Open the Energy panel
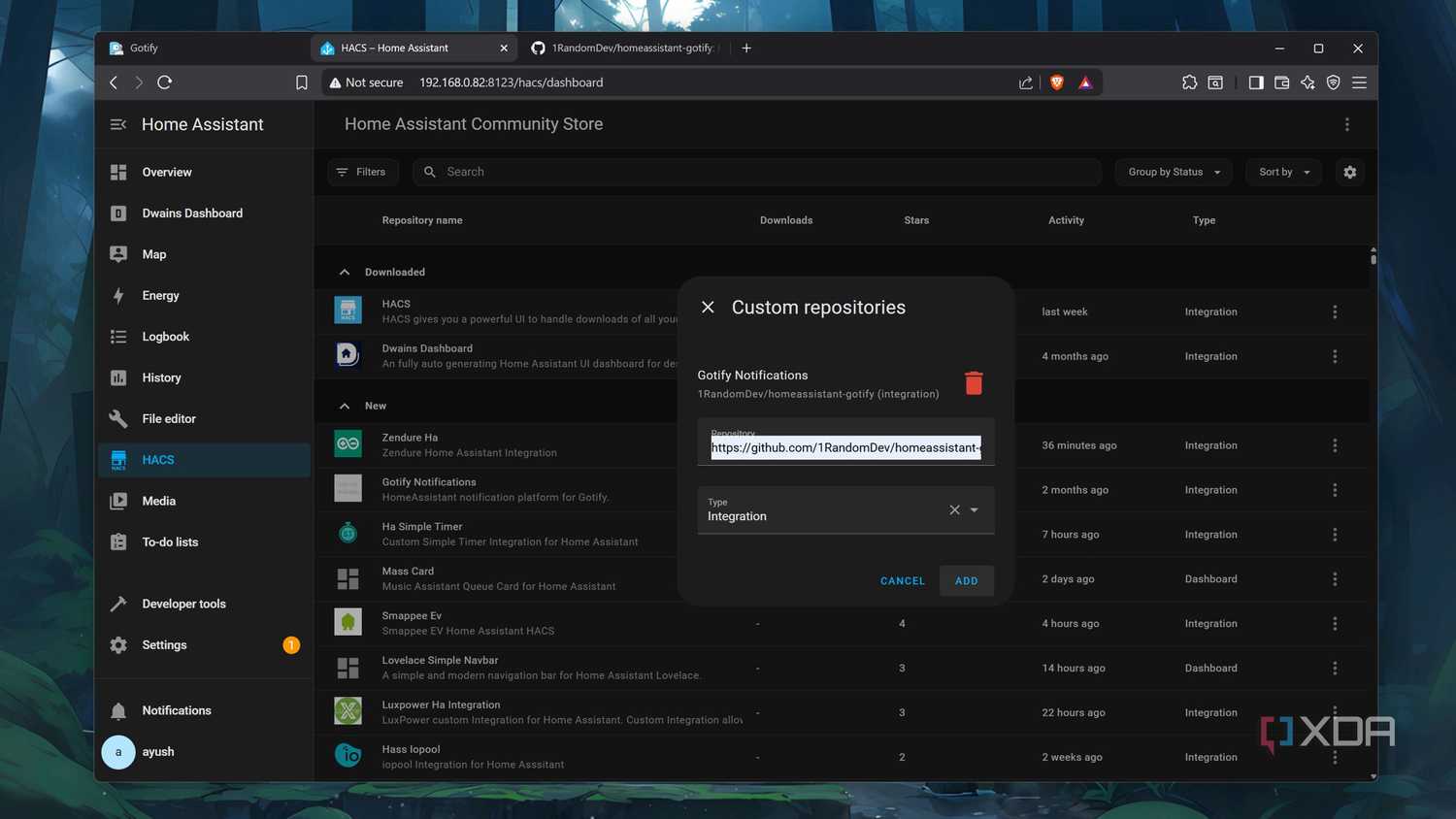 [205, 295]
